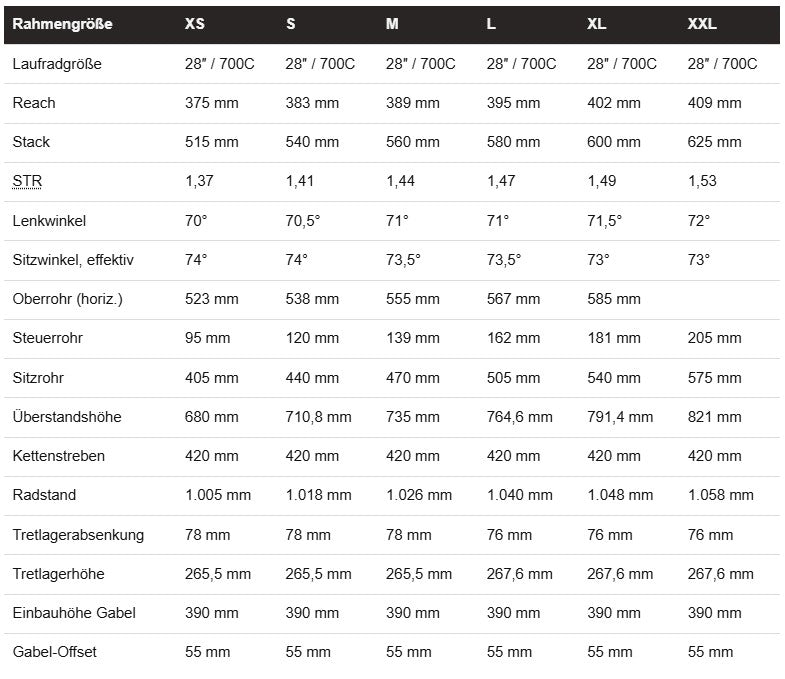
Task: Click the underlined STR abbreviation label
Action: pos(27,181)
